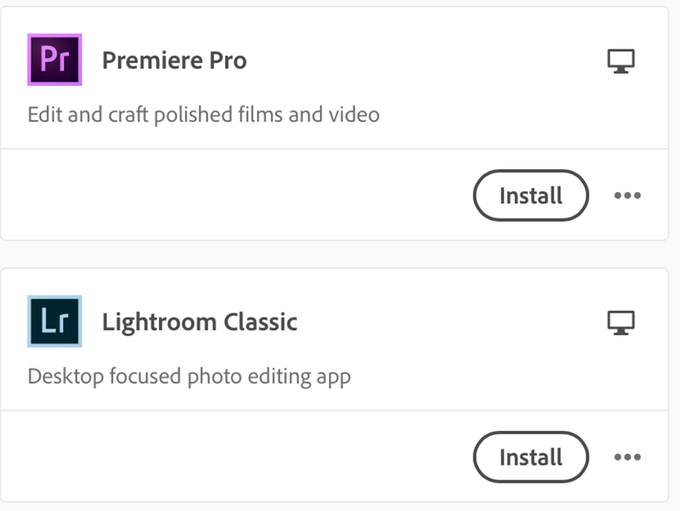The height and width of the screenshot is (511, 680).
Task: Click the desktop monitor icon for Premiere Pro
Action: click(x=621, y=61)
